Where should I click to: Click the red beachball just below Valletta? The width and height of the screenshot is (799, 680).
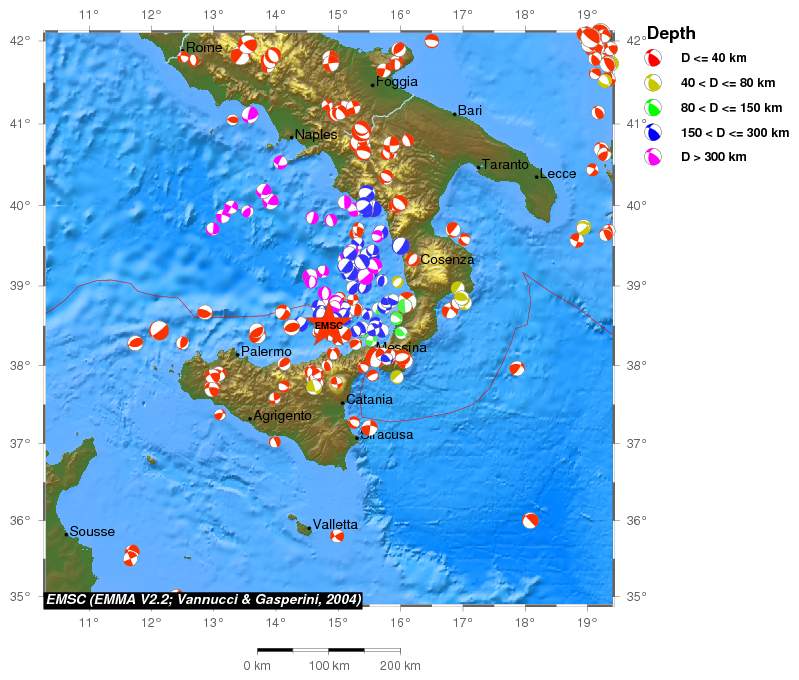(x=337, y=536)
